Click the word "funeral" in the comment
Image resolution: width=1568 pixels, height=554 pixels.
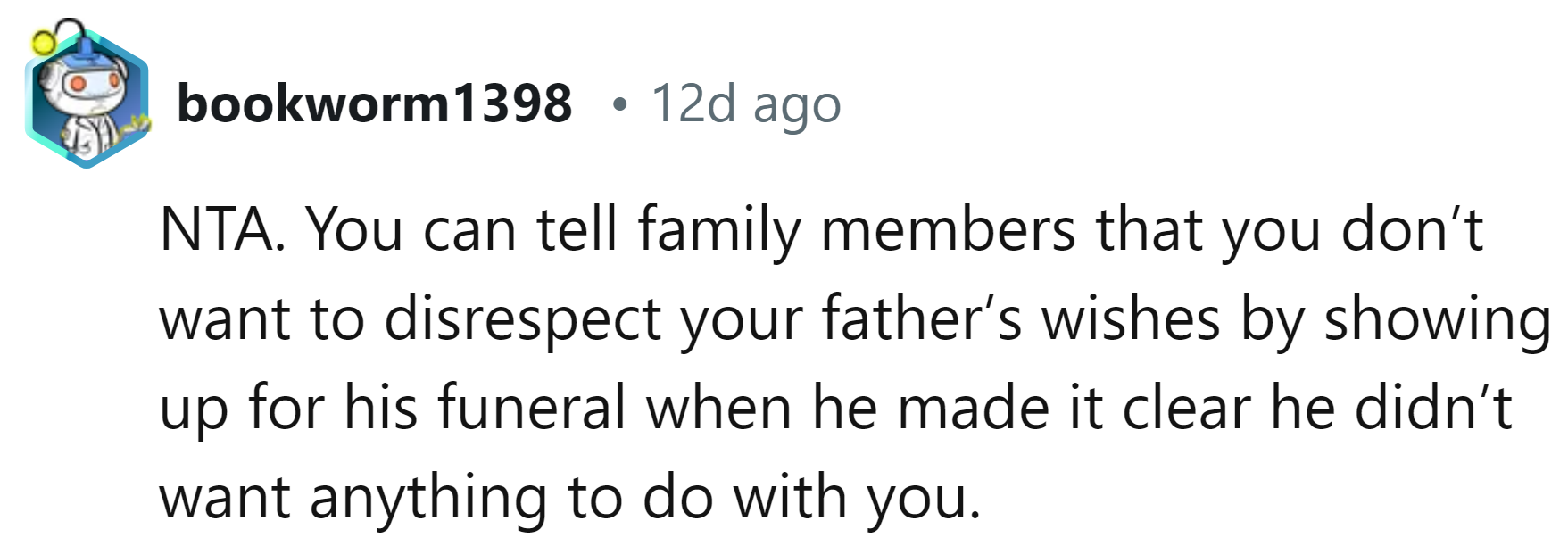coord(531,408)
